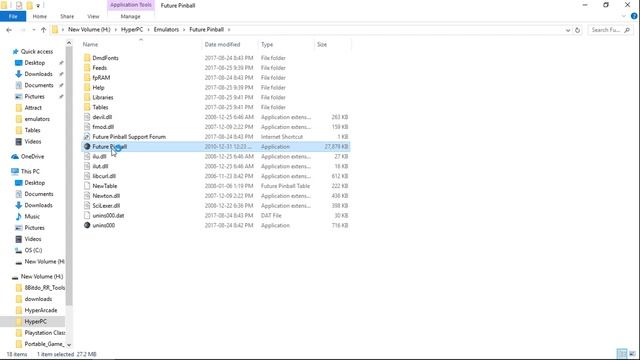This screenshot has width=640, height=360.
Task: Open OneDrive in navigation pane
Action: pos(32,156)
